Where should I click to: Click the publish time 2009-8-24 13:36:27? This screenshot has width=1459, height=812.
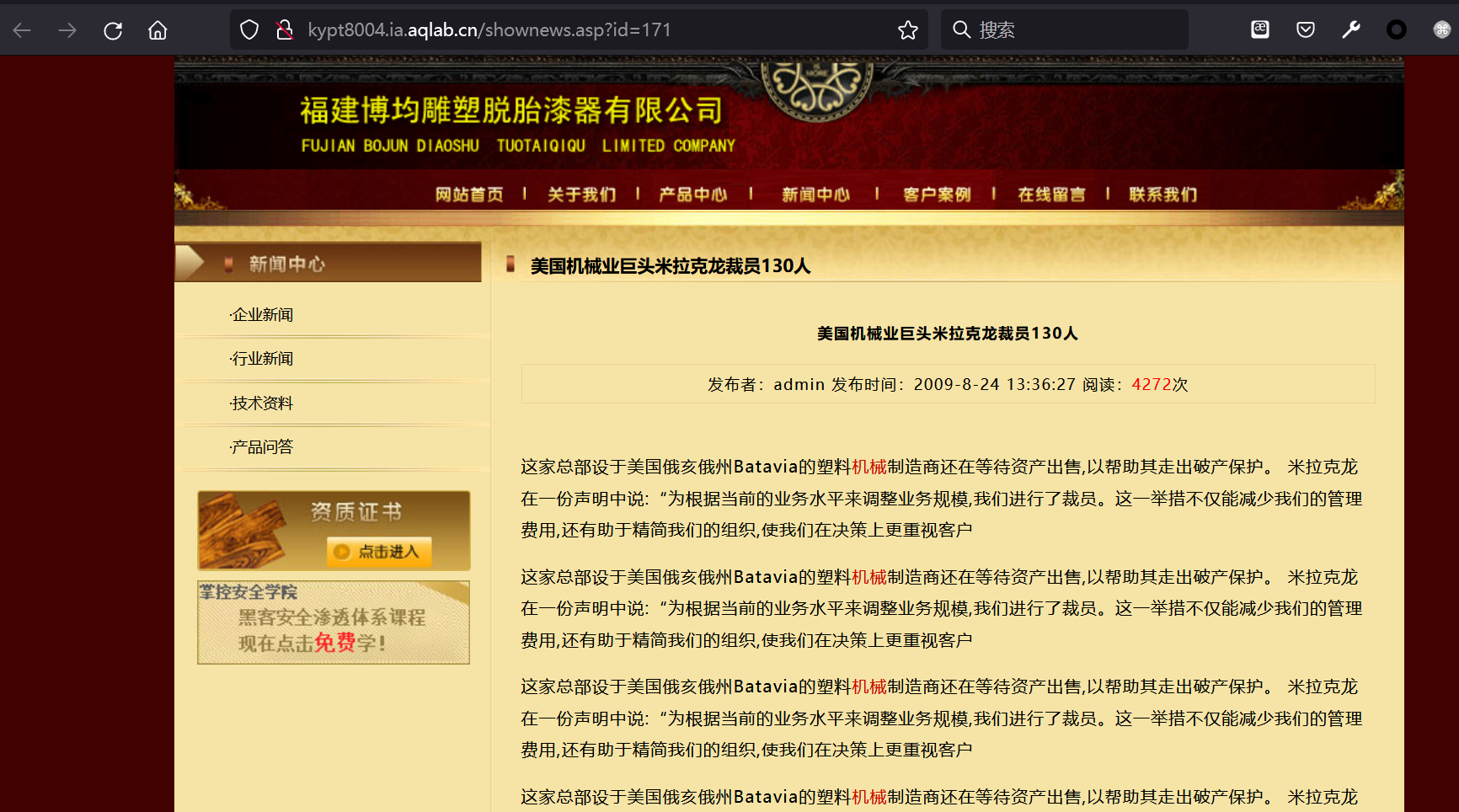995,385
